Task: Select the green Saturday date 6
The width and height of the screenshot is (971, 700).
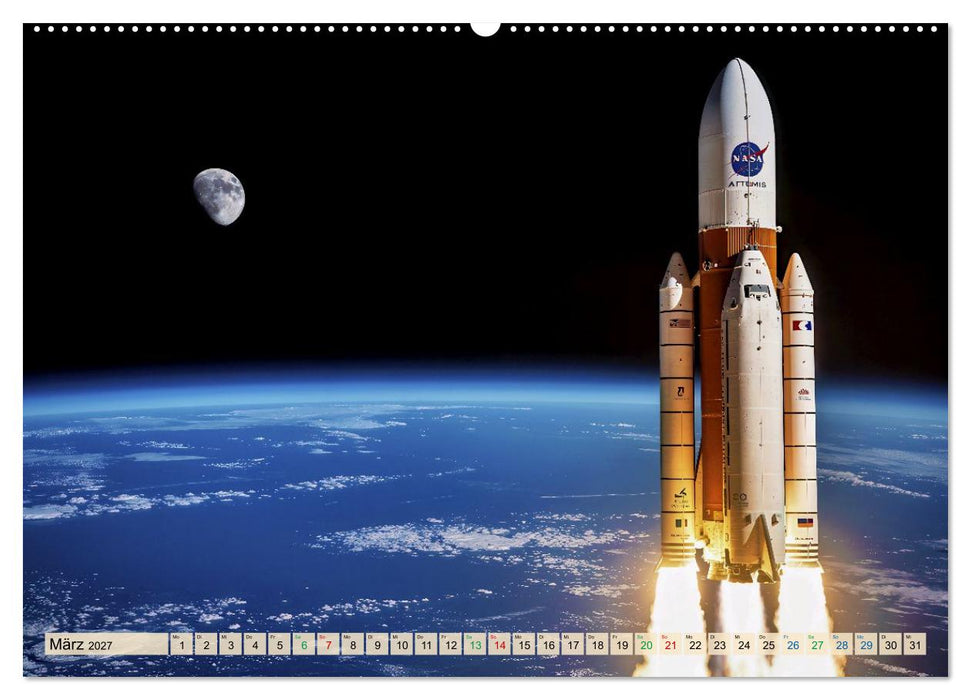Action: click(303, 644)
